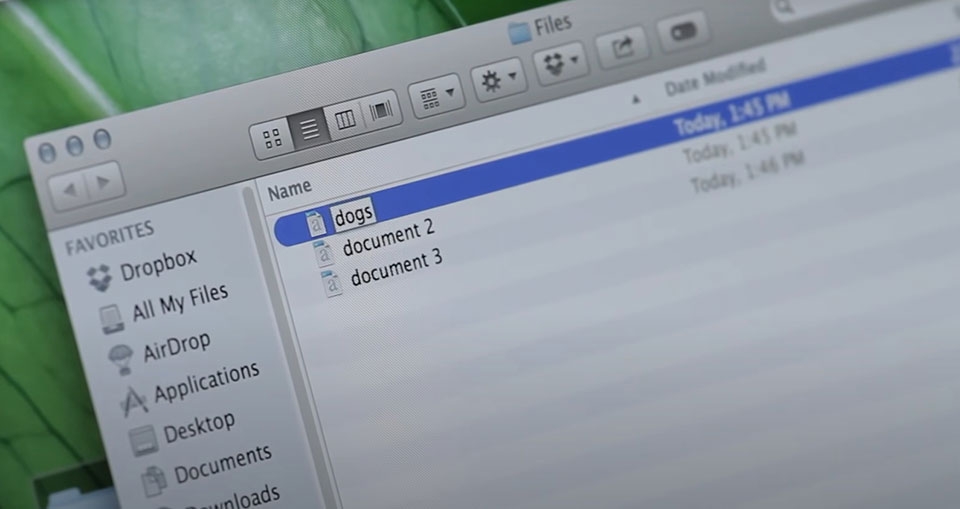960x509 pixels.
Task: Click the Documents sidebar icon
Action: click(154, 481)
